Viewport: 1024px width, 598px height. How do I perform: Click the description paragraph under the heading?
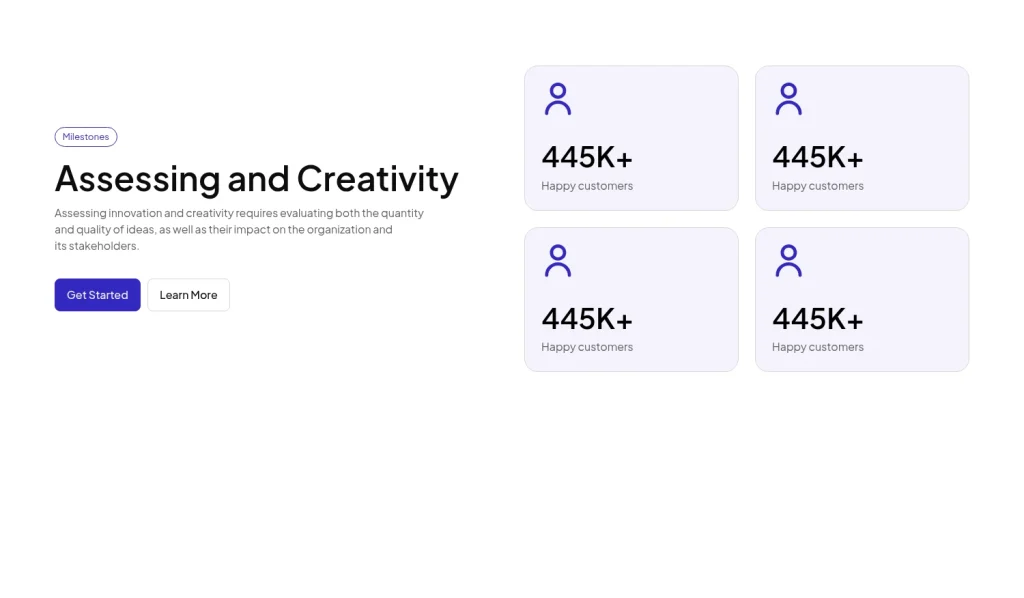point(238,229)
